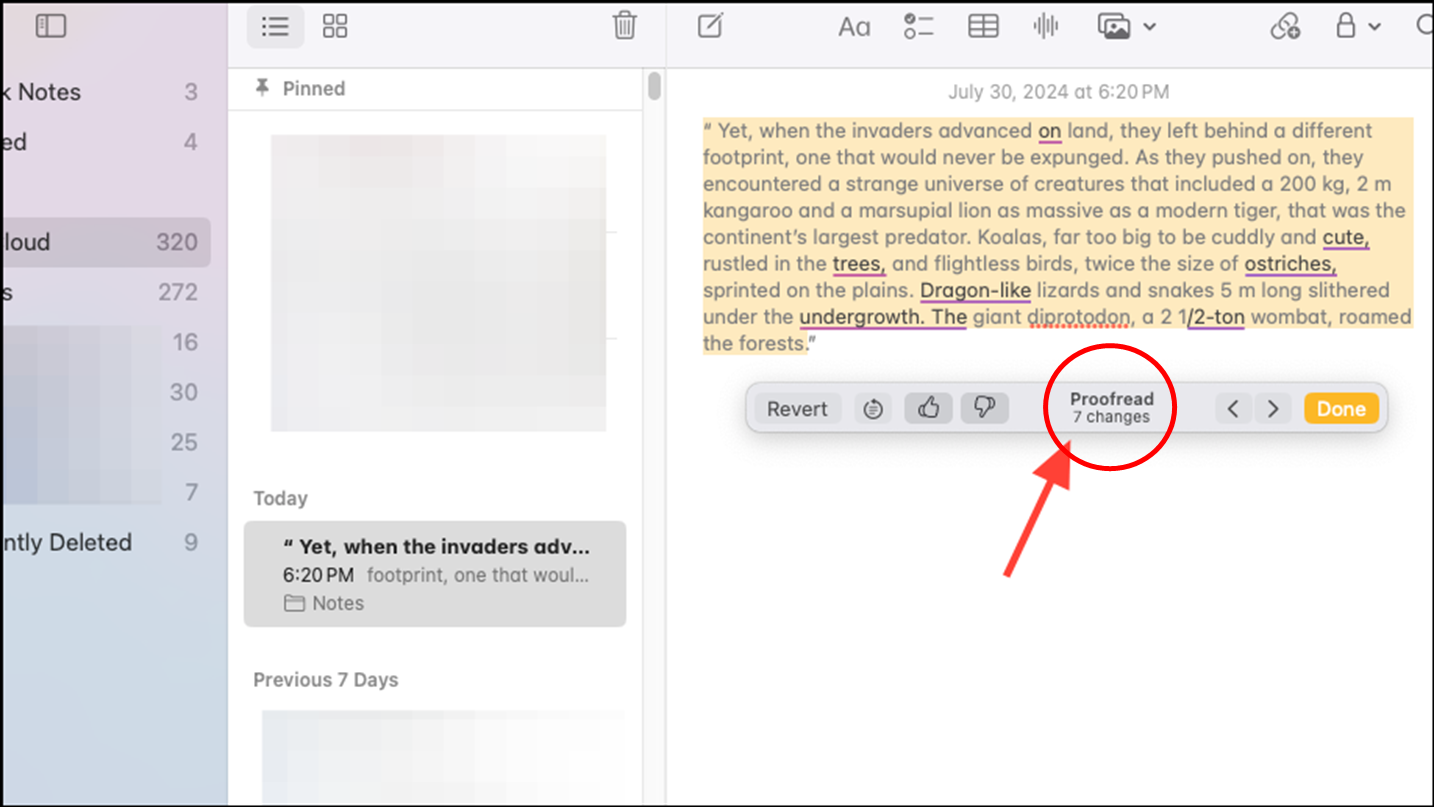Click the "undergrowth. The" correction
This screenshot has width=1434, height=807.
[x=883, y=318]
